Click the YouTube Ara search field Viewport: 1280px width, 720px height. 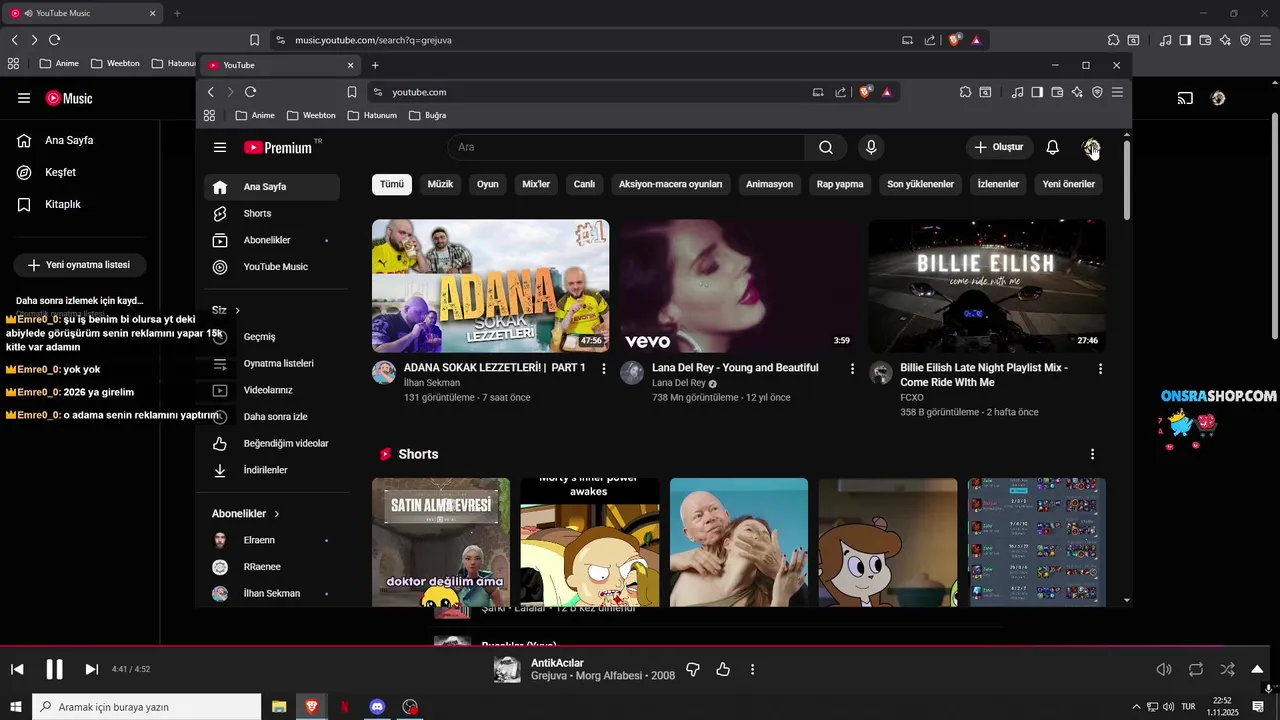626,147
